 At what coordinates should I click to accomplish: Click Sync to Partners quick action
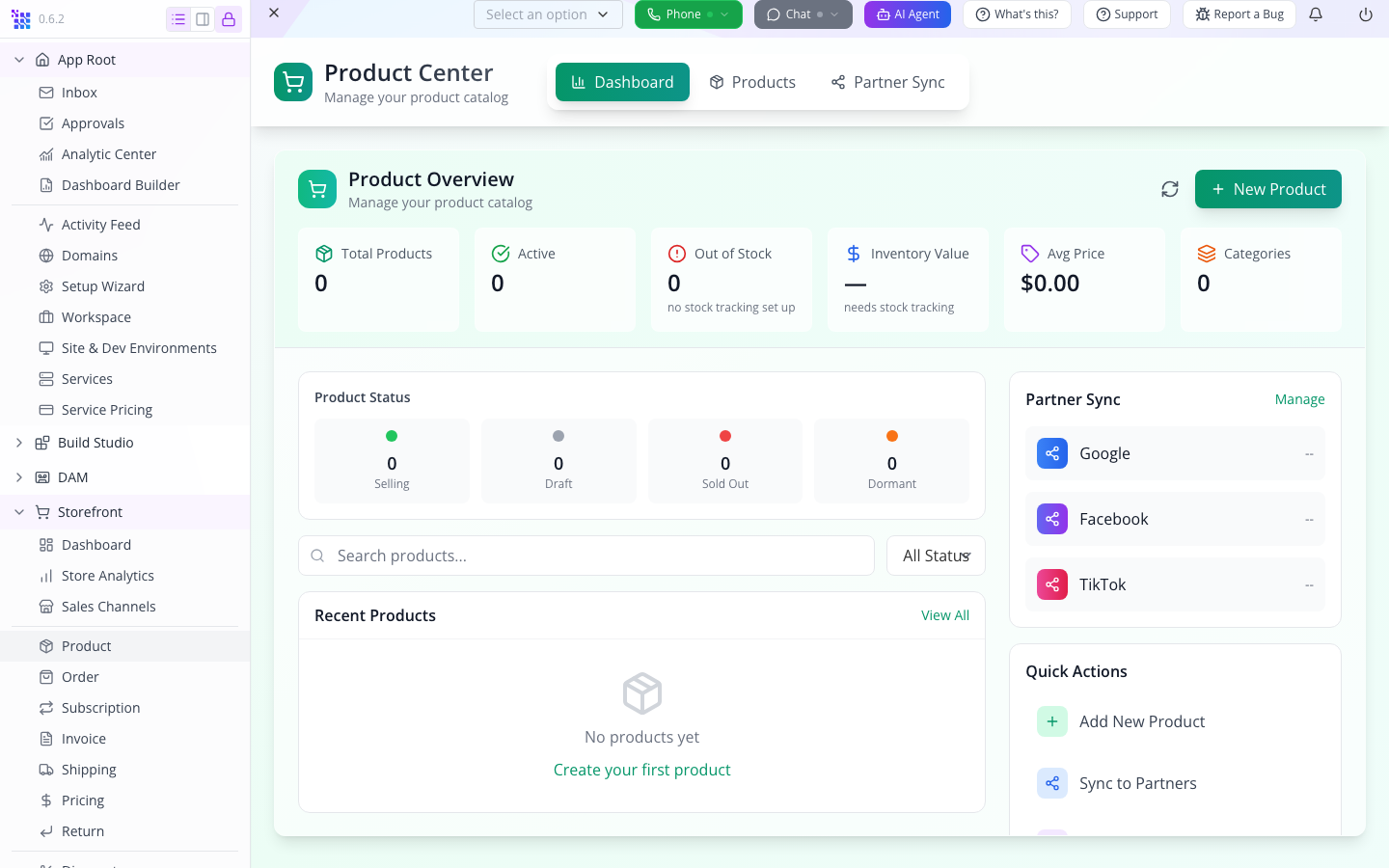point(1175,783)
